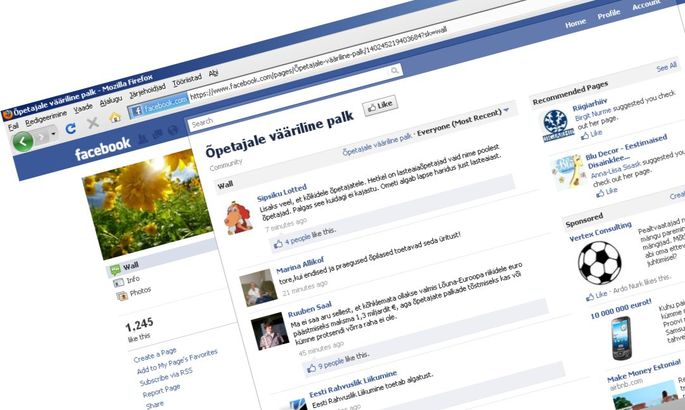Open Sipsiku Lotted's cartoon avatar

pos(238,218)
